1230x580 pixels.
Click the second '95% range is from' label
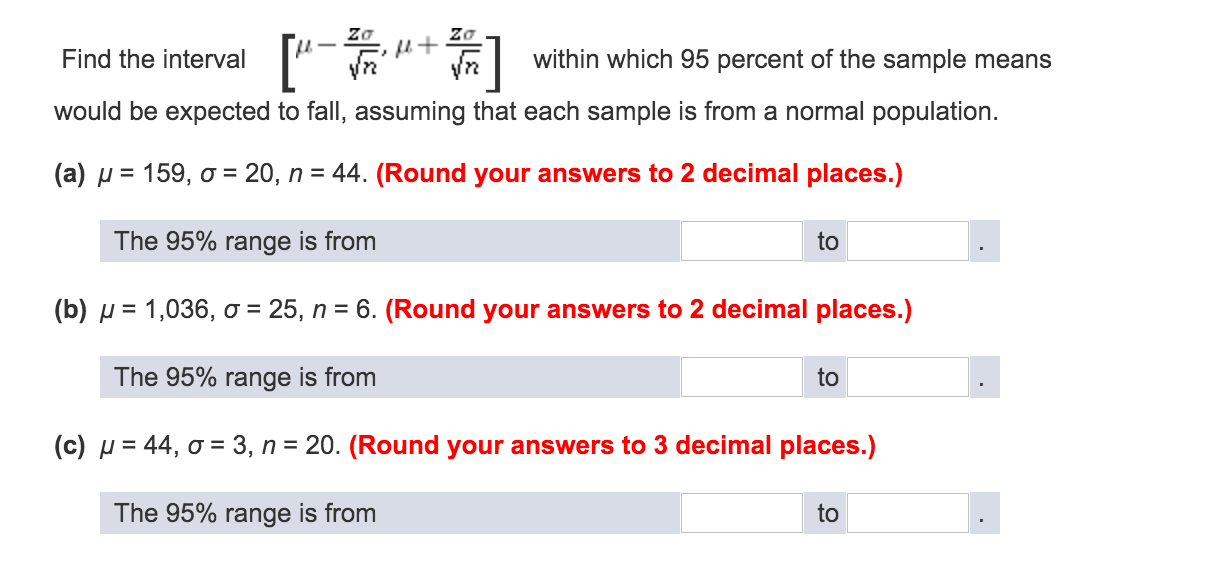pos(246,377)
